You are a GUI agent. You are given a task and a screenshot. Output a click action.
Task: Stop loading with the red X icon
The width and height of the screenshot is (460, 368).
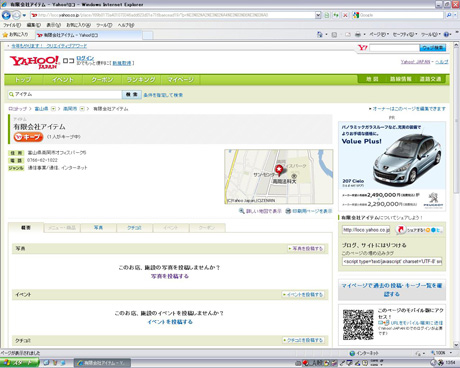click(345, 15)
